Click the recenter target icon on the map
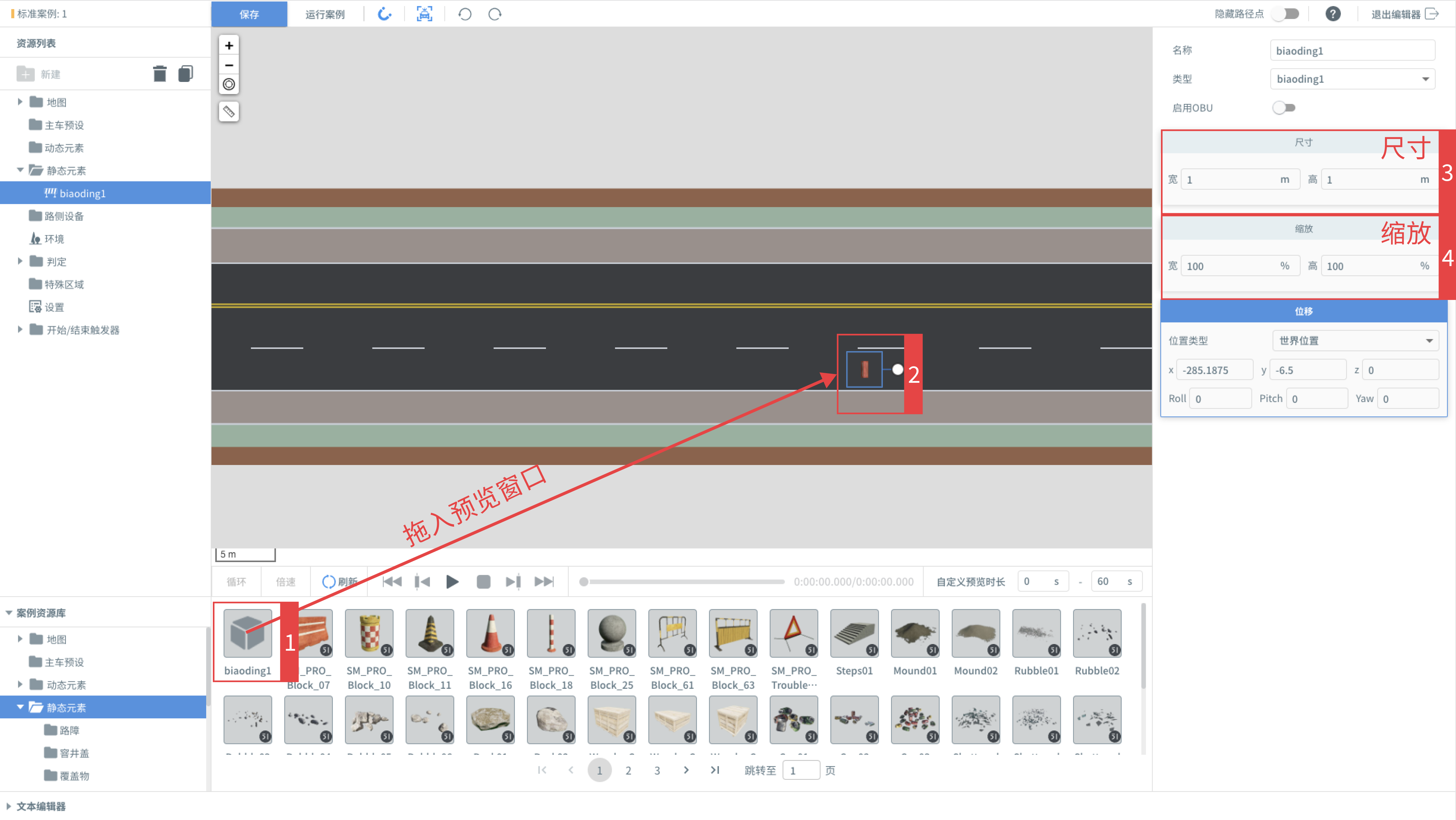Screen dimensions: 1456x820 pos(229,85)
